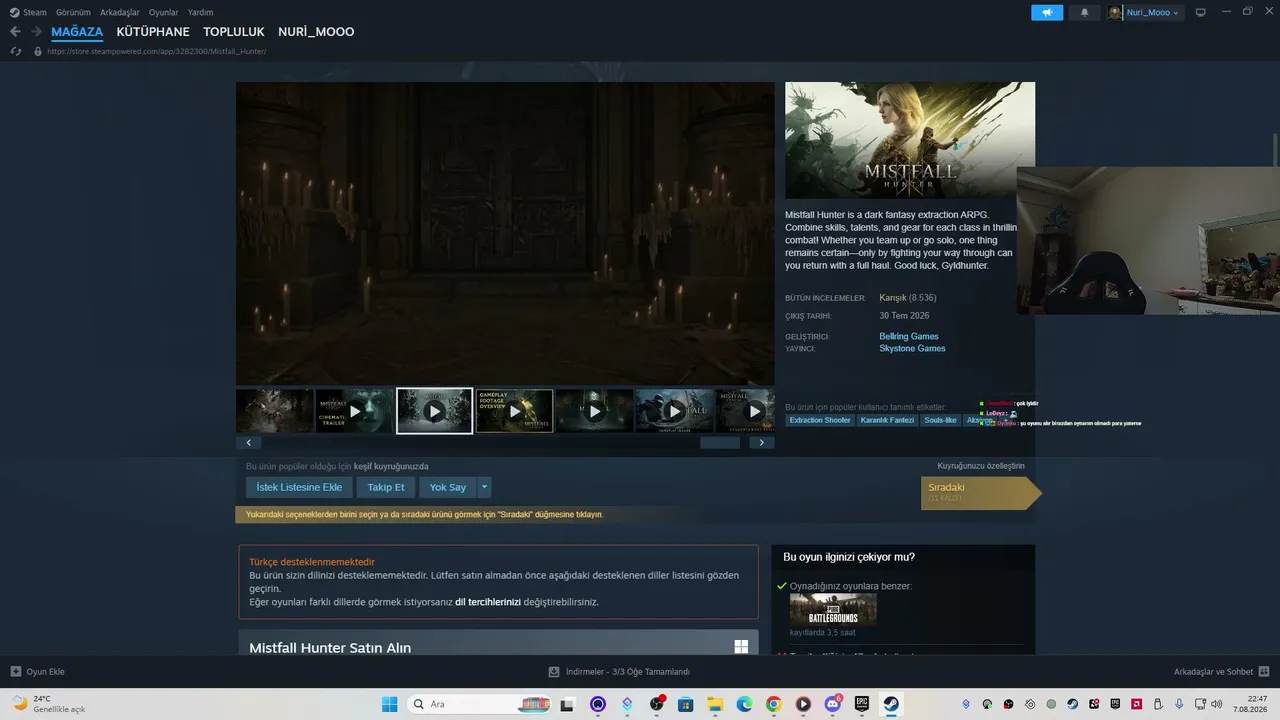Click the Steam icon in system tray
The image size is (1280, 720).
point(1073,704)
